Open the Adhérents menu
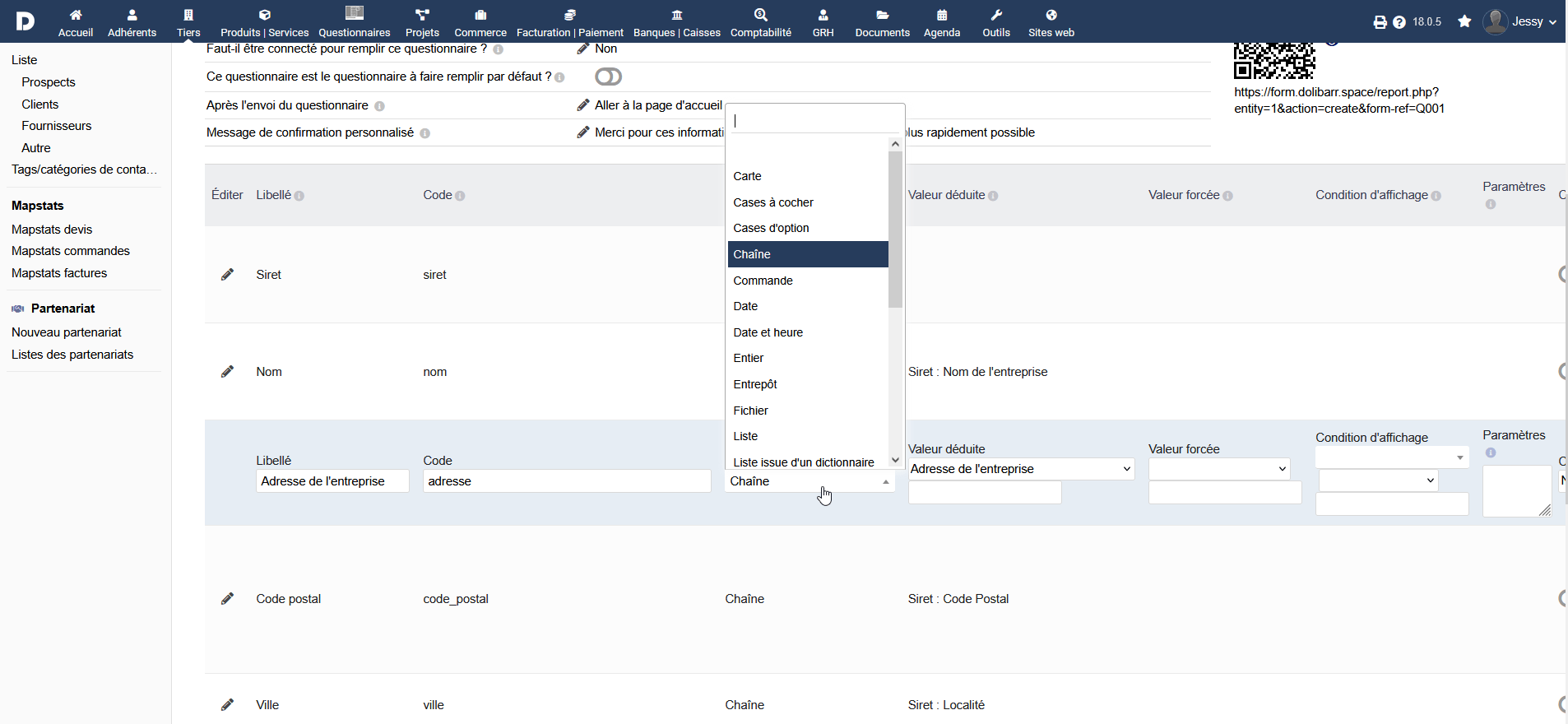1568x724 pixels. (x=132, y=22)
